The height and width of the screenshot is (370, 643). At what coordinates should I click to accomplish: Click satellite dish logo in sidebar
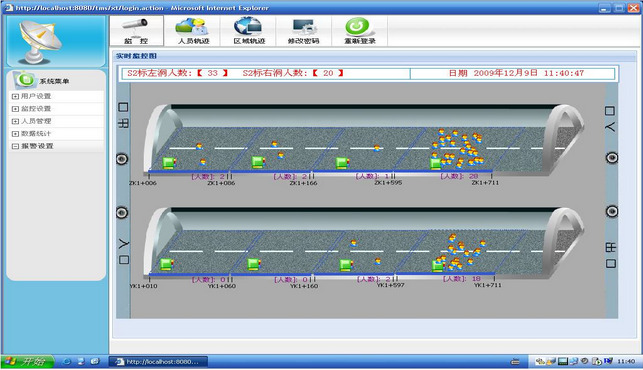click(x=40, y=42)
